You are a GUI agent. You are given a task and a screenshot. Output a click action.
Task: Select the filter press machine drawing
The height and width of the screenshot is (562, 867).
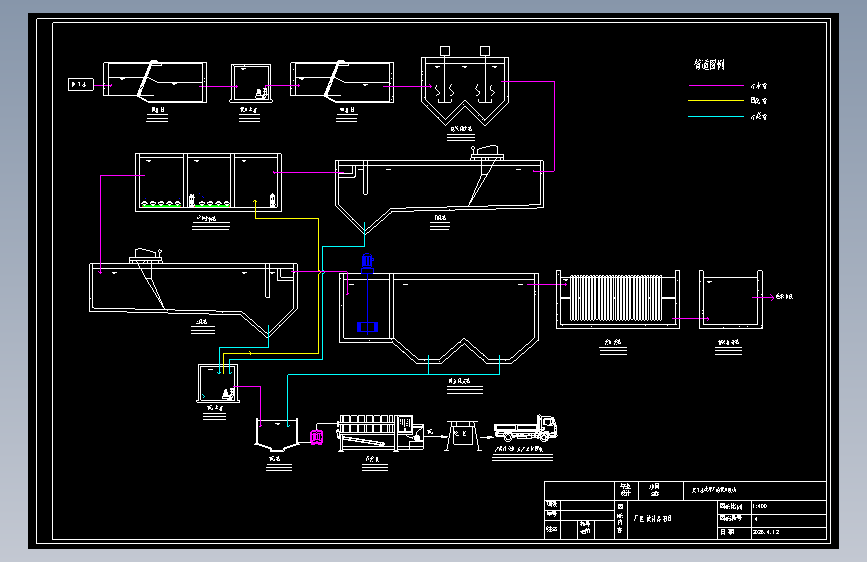[380, 433]
